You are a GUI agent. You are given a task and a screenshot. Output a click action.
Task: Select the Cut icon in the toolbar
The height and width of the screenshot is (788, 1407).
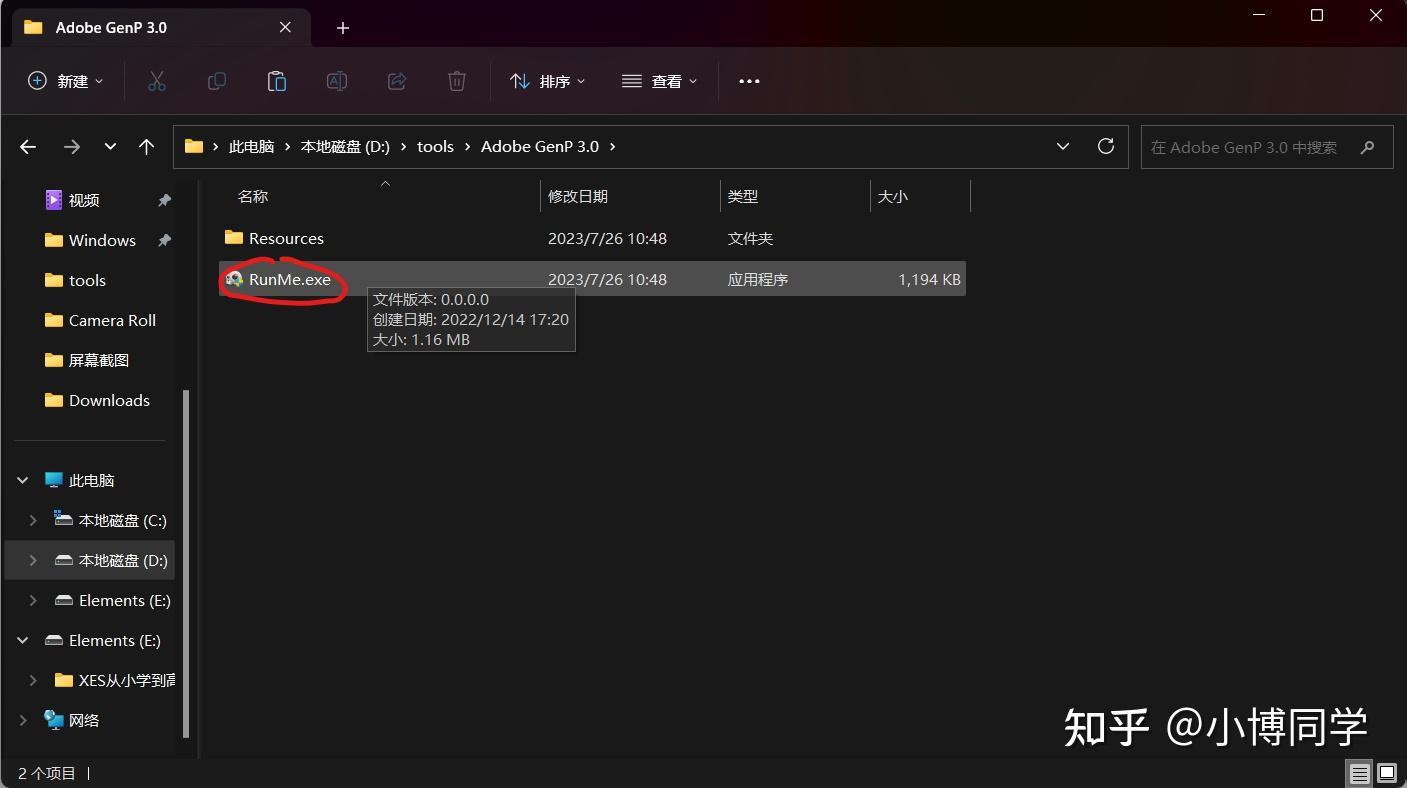(156, 81)
